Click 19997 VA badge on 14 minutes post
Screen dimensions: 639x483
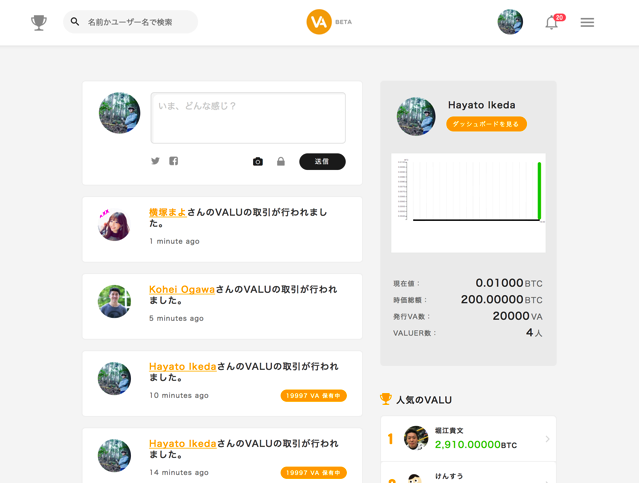coord(313,473)
